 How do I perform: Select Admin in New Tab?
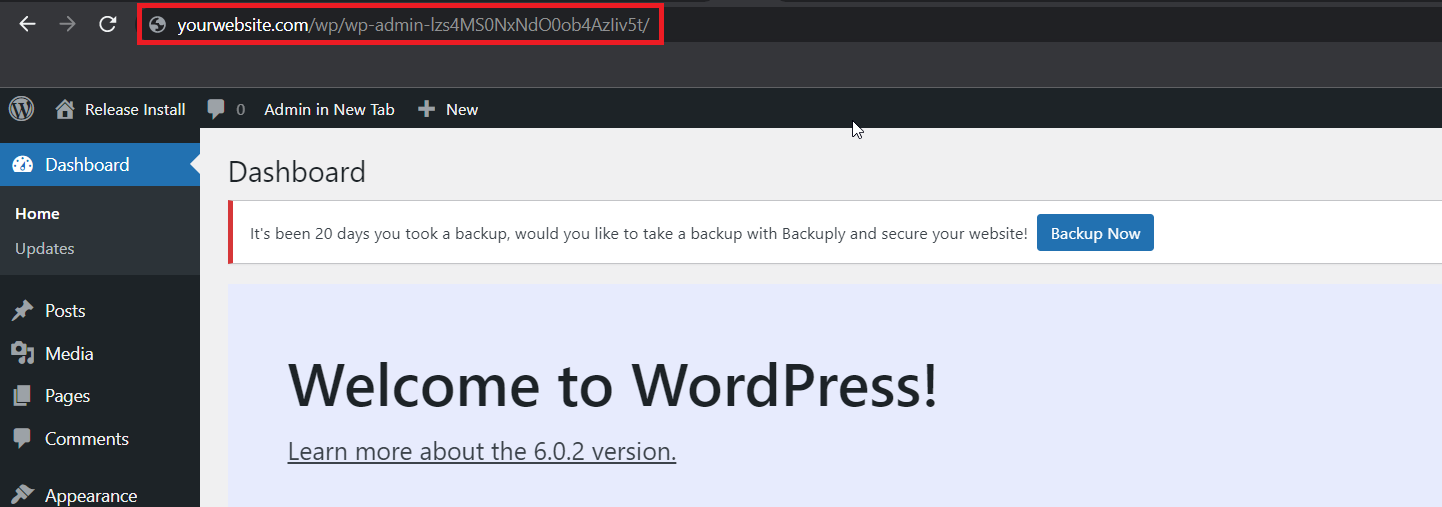pos(329,109)
